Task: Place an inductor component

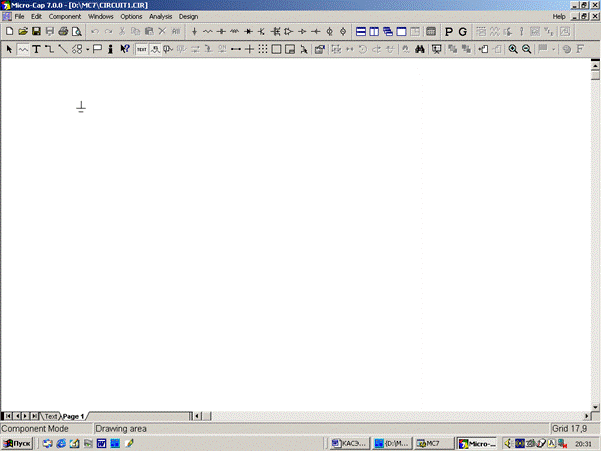Action: pos(235,31)
